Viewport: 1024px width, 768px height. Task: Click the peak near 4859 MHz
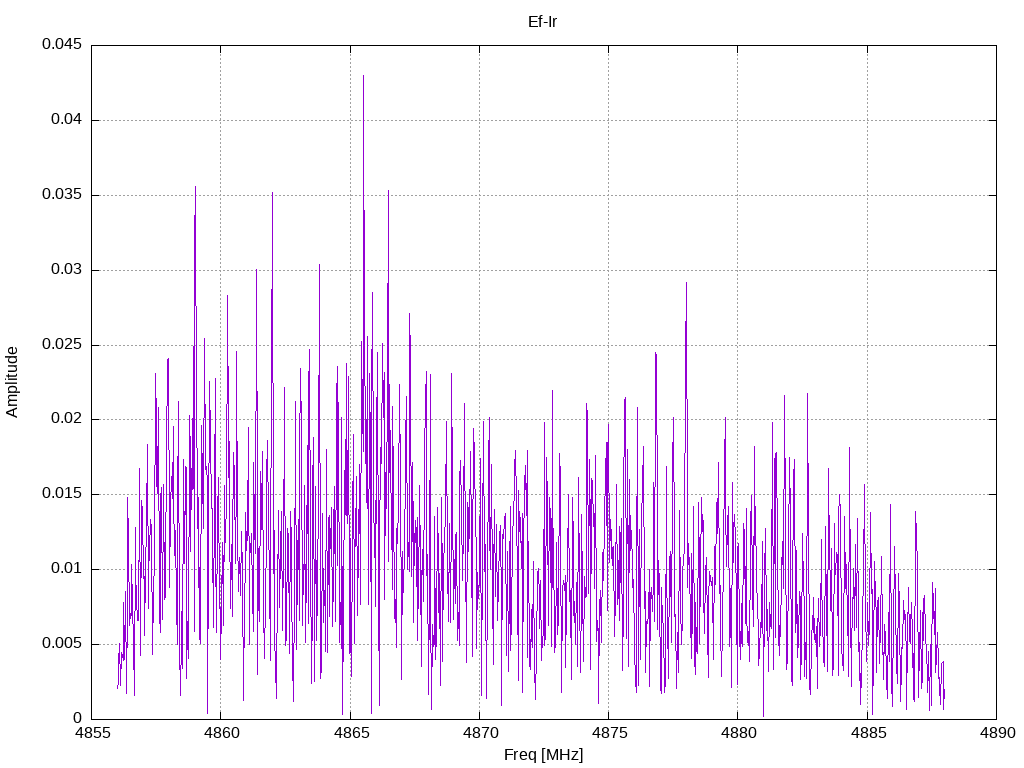pos(195,187)
